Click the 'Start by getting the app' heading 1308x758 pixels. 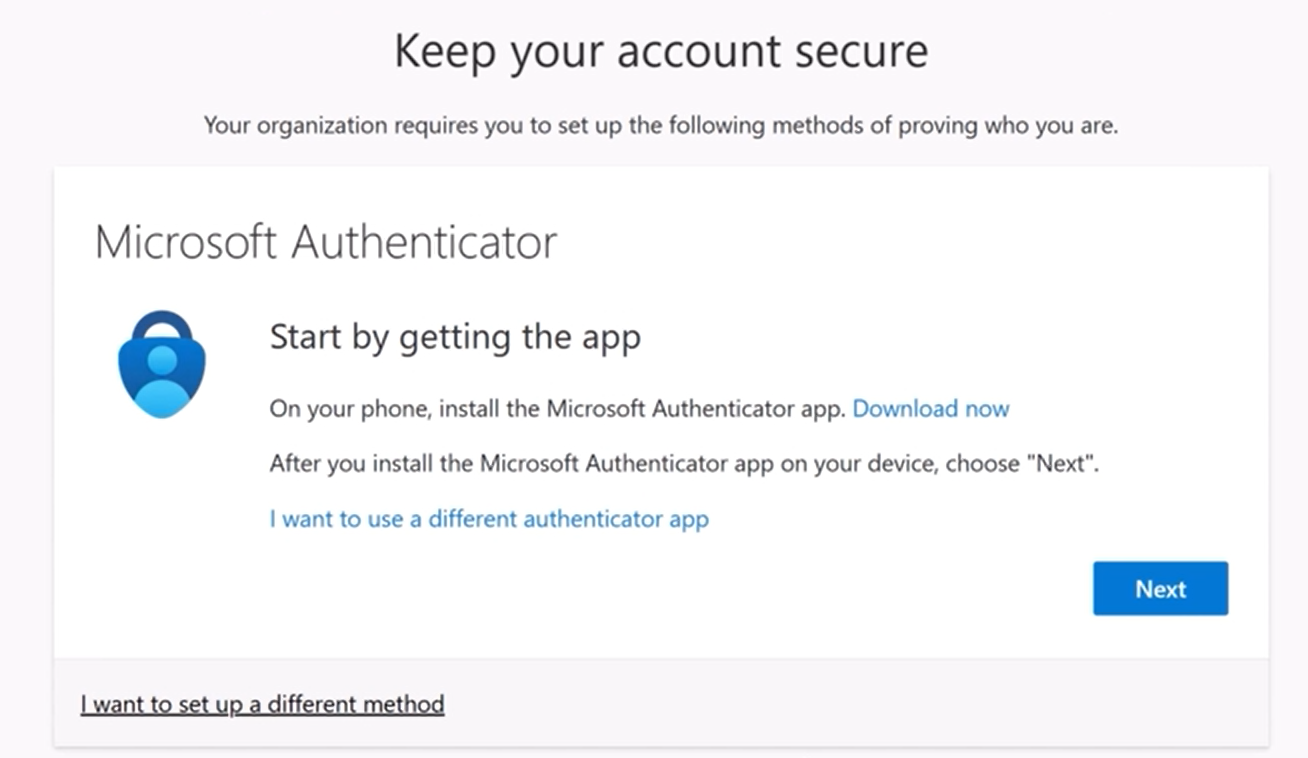coord(455,337)
